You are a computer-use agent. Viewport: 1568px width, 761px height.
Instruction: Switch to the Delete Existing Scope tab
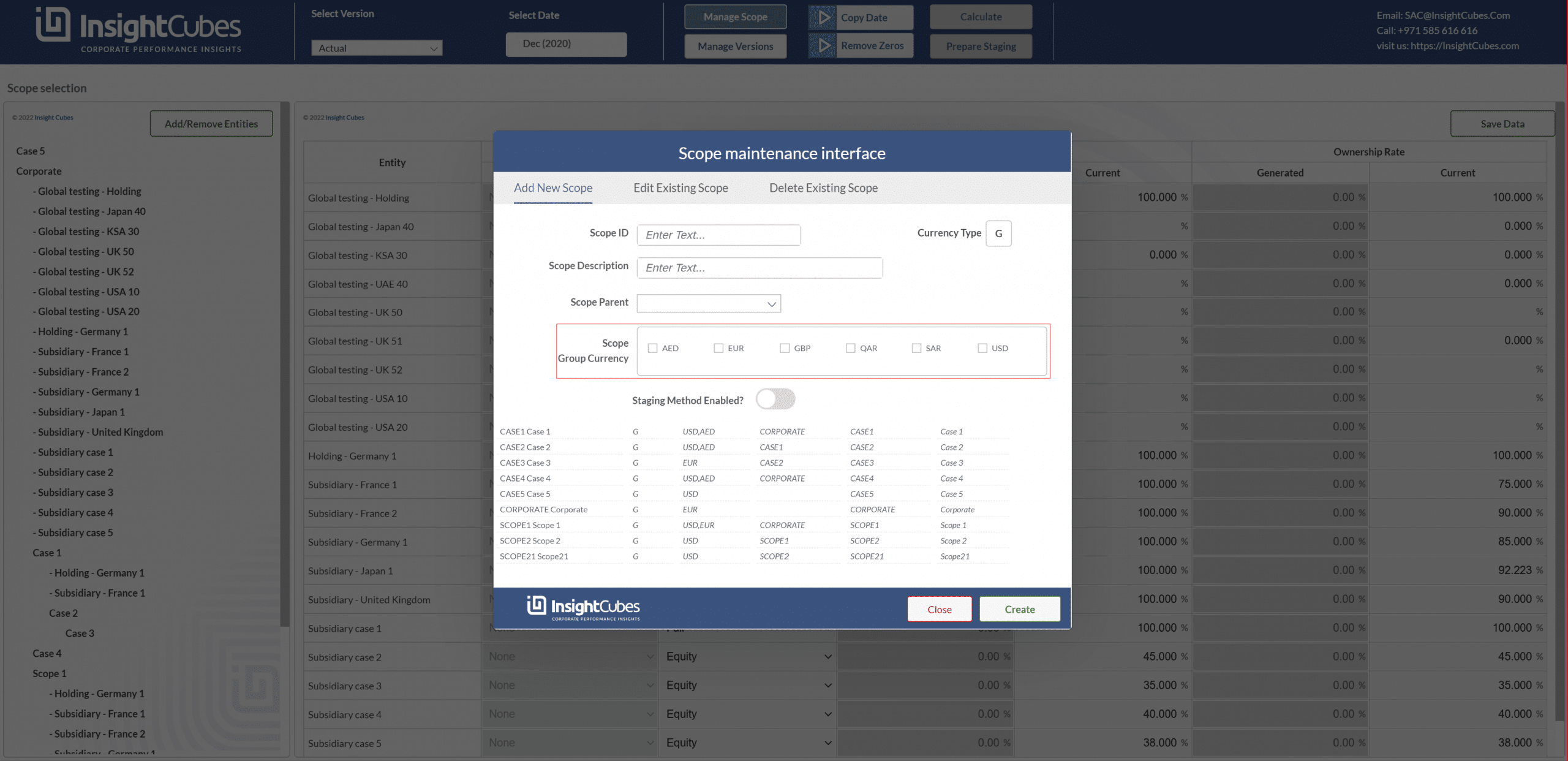(x=823, y=188)
